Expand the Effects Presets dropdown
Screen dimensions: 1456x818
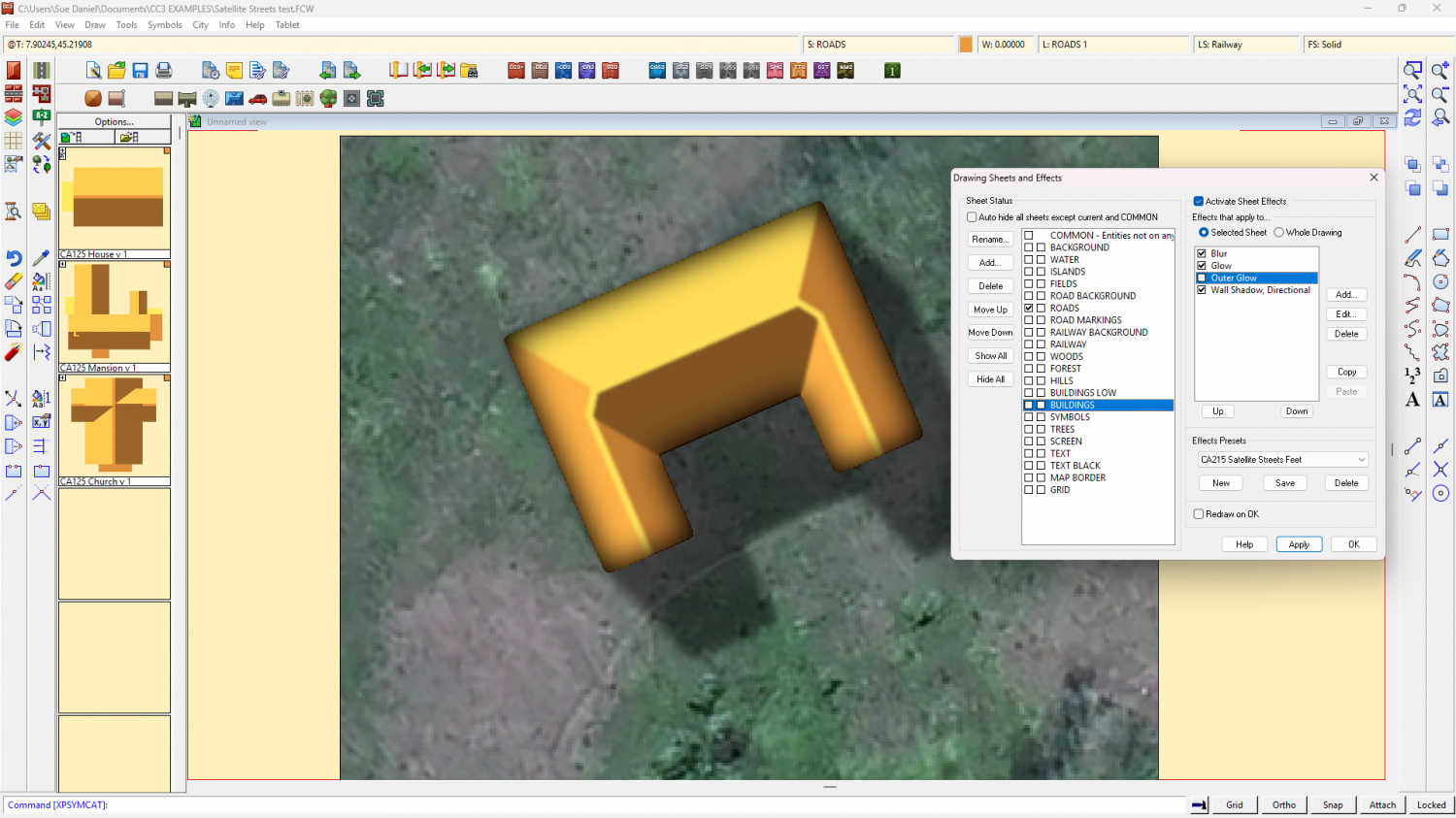[1361, 460]
